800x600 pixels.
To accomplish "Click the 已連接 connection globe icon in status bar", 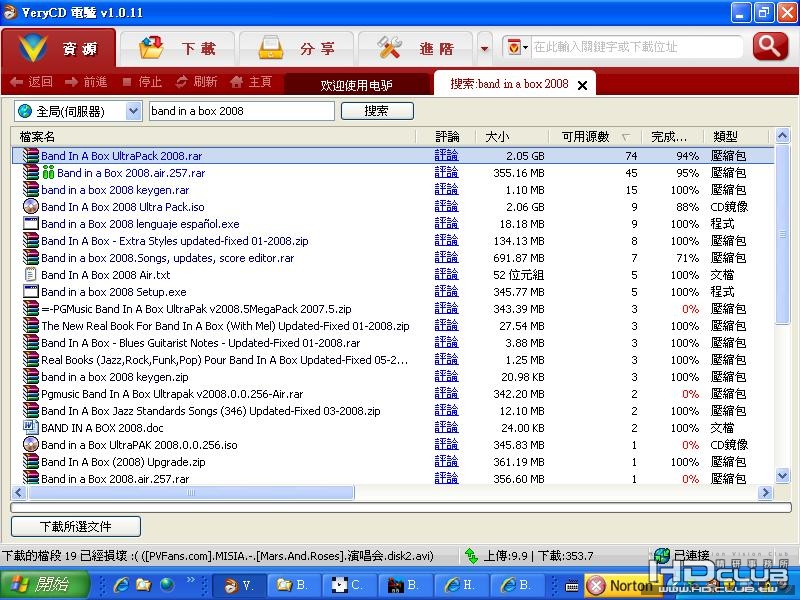I will pyautogui.click(x=661, y=555).
